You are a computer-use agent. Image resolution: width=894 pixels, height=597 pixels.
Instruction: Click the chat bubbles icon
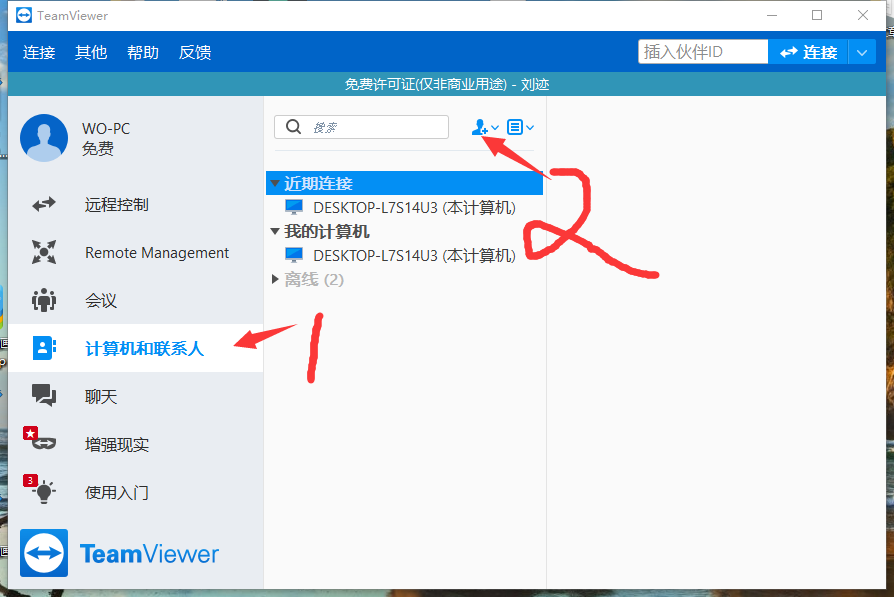pyautogui.click(x=44, y=395)
